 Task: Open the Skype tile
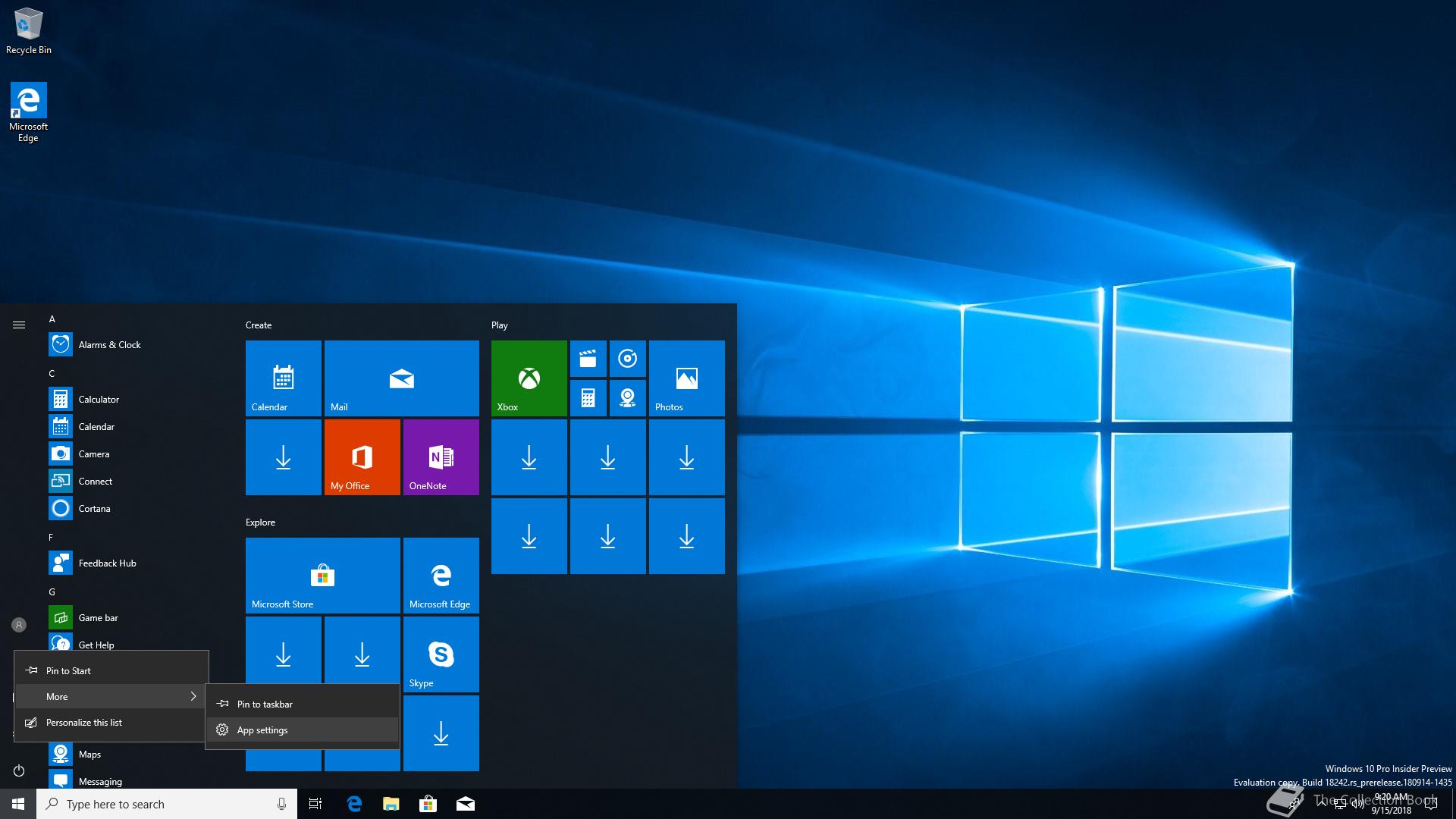click(x=441, y=654)
